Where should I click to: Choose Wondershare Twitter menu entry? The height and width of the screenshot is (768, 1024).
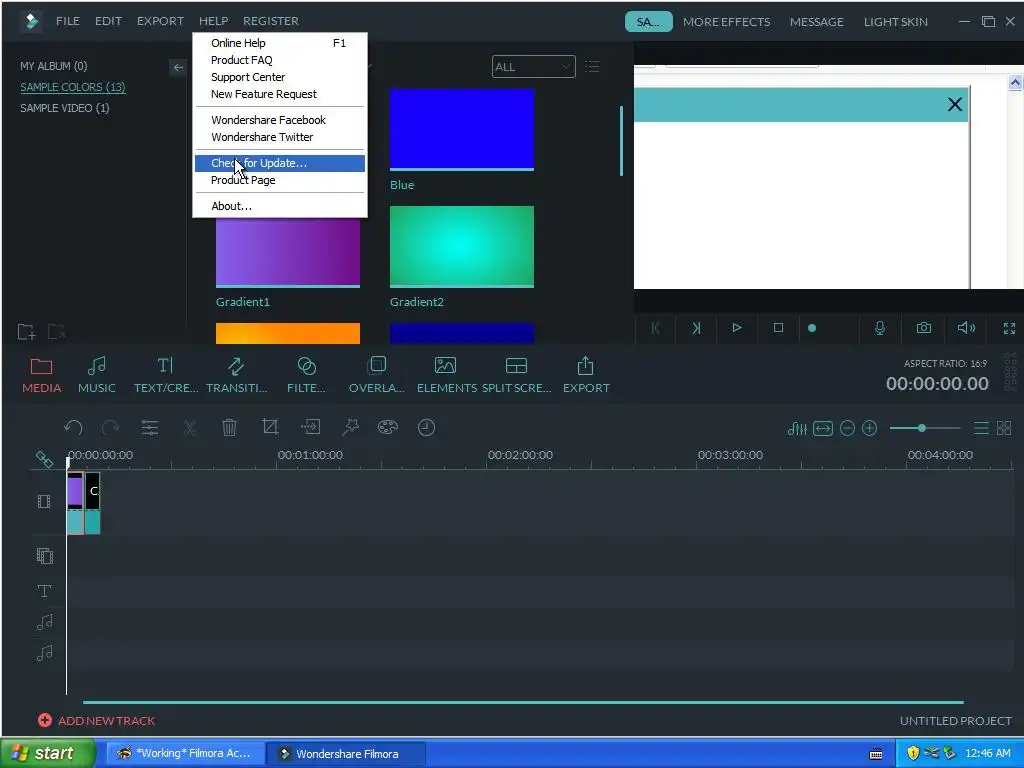click(280, 137)
